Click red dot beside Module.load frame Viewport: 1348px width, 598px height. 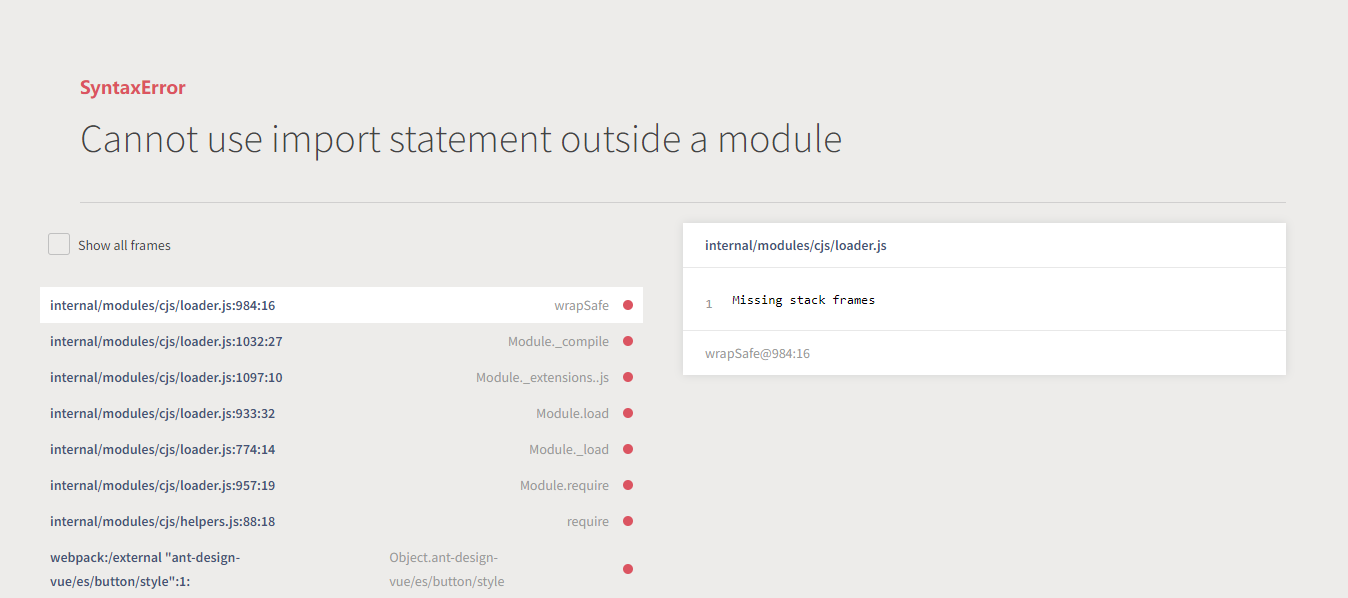point(628,413)
